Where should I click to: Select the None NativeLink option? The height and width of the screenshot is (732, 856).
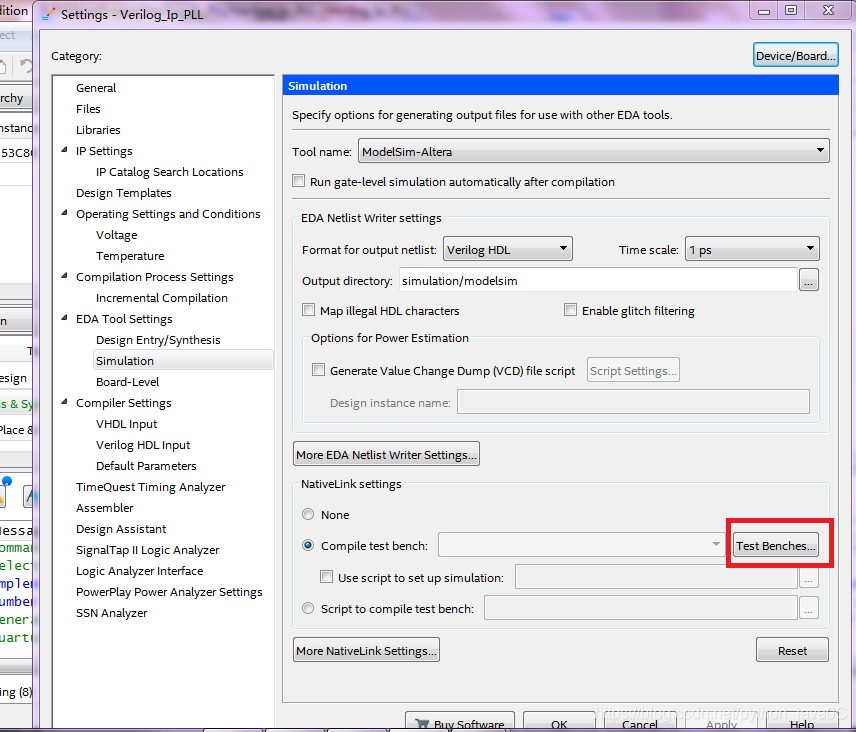(308, 514)
